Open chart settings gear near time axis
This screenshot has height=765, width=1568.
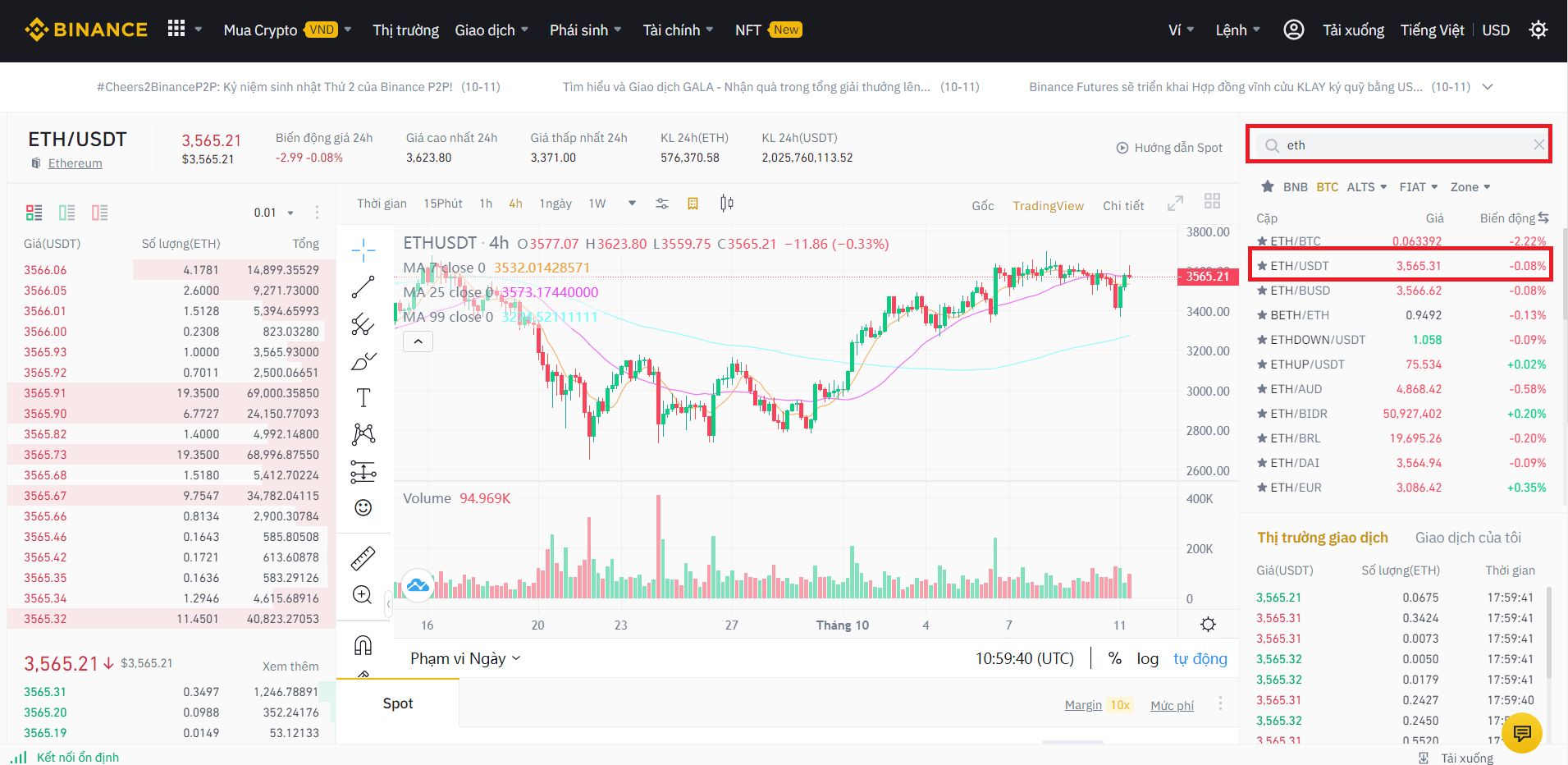coord(1208,625)
